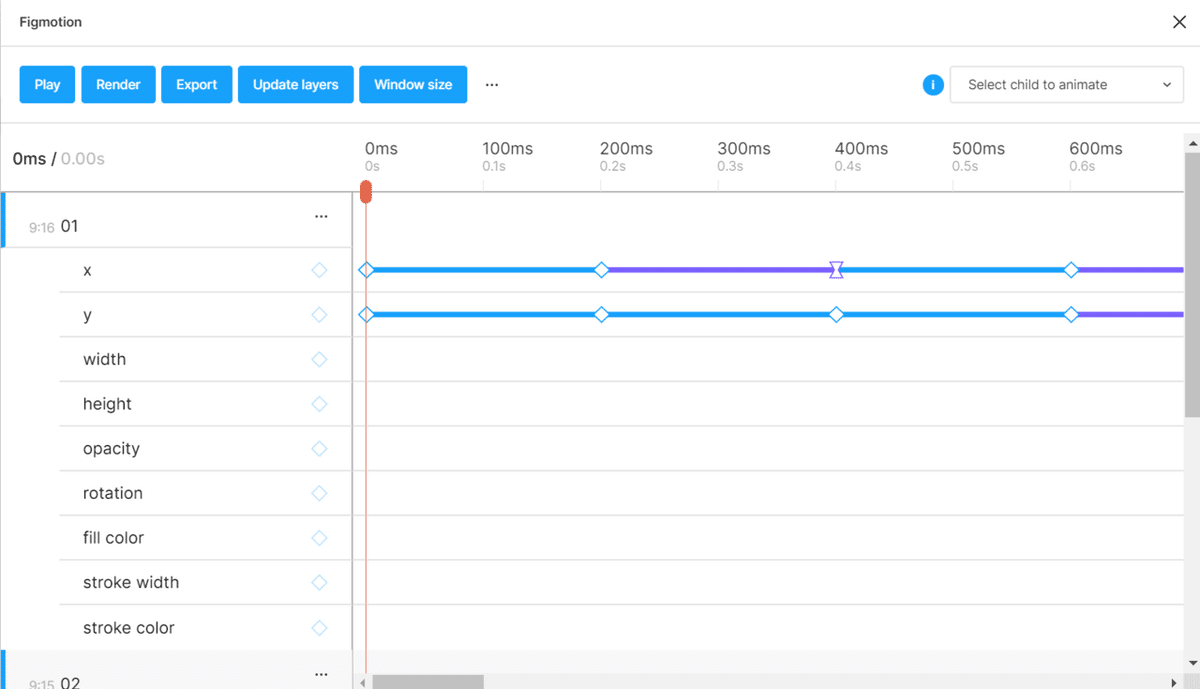The width and height of the screenshot is (1200, 689).
Task: Toggle keyframe diamond for x property
Action: [x=319, y=270]
